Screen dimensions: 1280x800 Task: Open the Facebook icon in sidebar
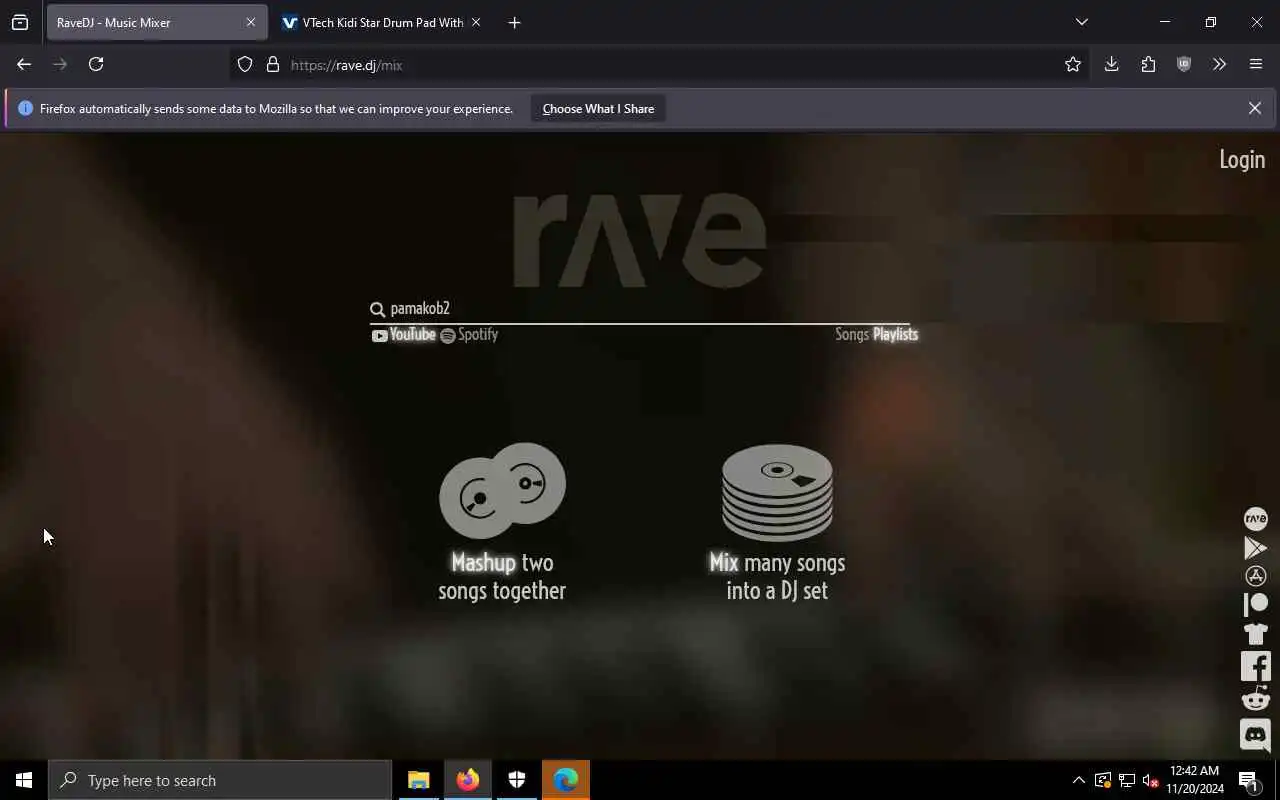pos(1255,666)
